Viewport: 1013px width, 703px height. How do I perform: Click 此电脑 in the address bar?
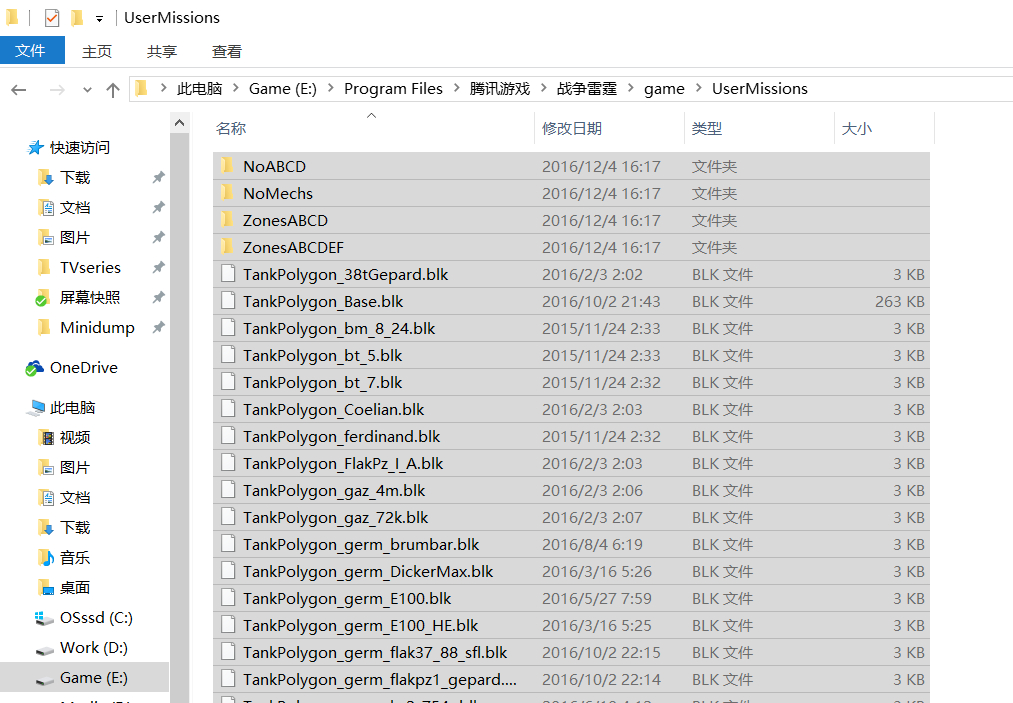200,89
